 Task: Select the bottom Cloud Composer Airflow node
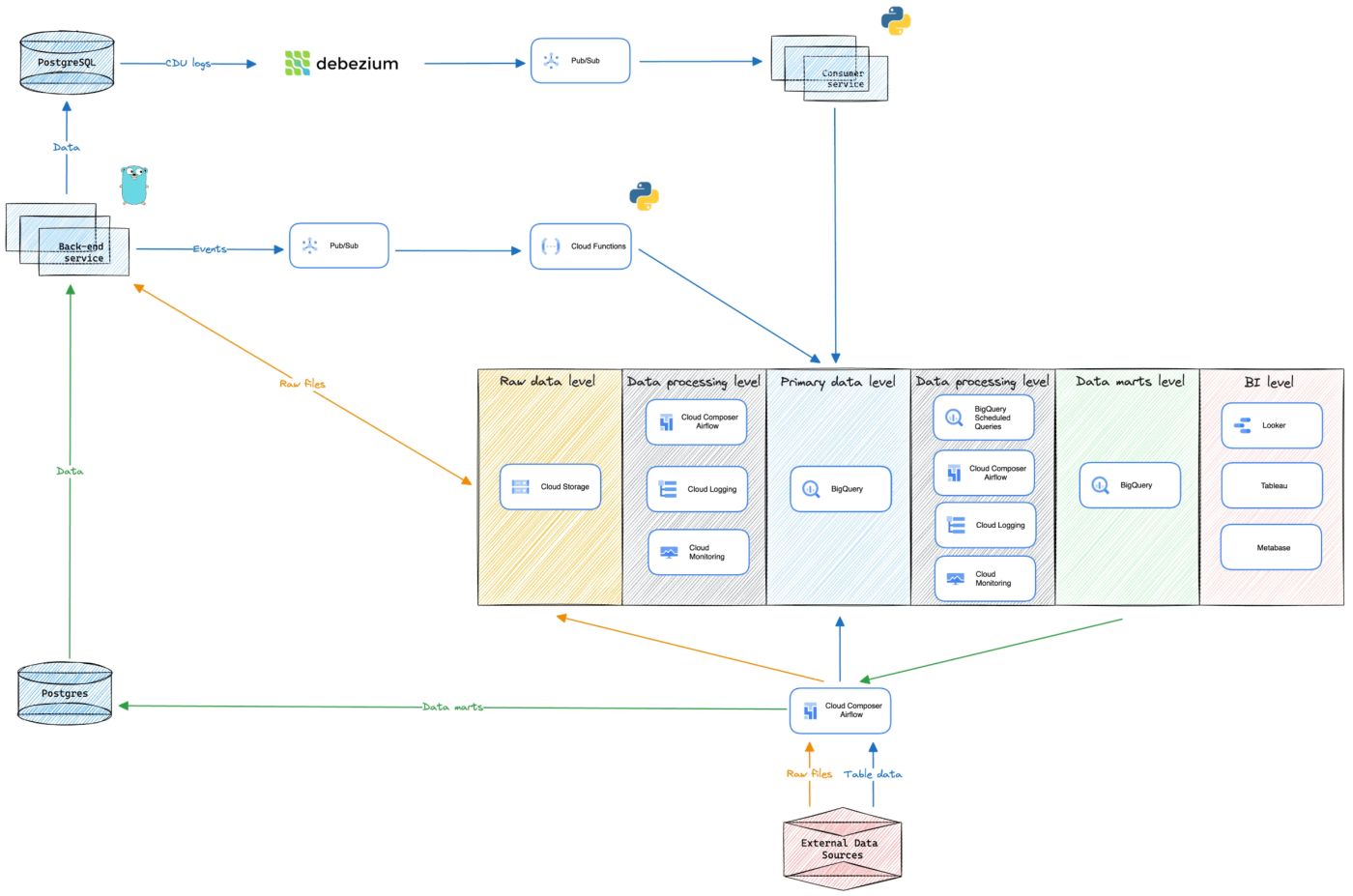[x=840, y=709]
